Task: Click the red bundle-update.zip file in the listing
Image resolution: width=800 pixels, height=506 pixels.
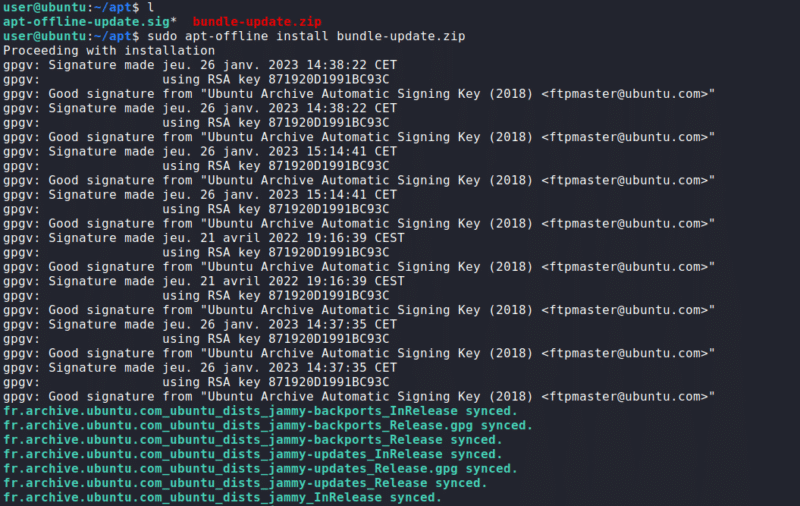Action: click(257, 21)
